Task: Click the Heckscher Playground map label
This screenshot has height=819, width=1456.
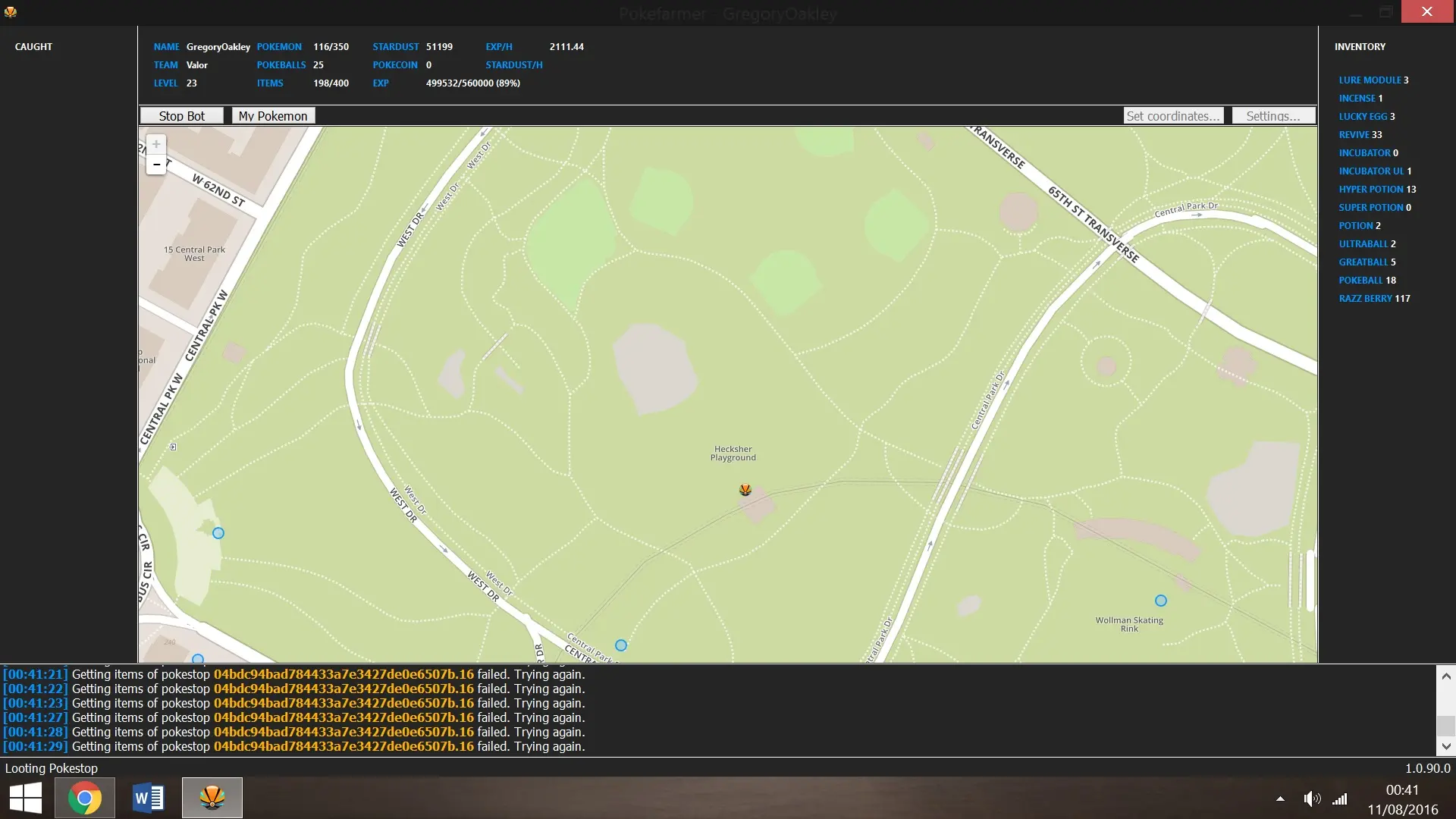Action: tap(733, 453)
